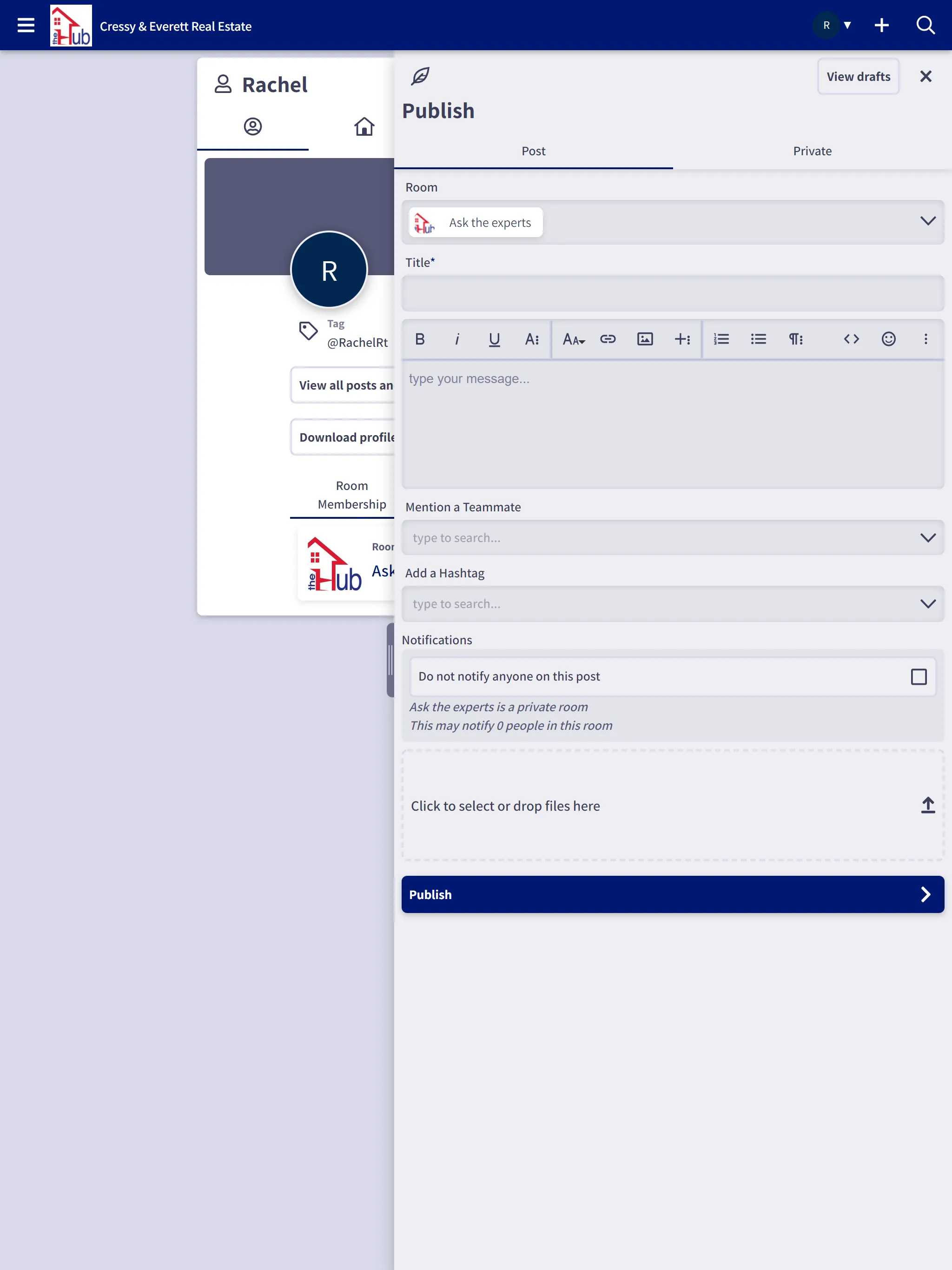Switch to the Post tab
952x1270 pixels.
(533, 150)
